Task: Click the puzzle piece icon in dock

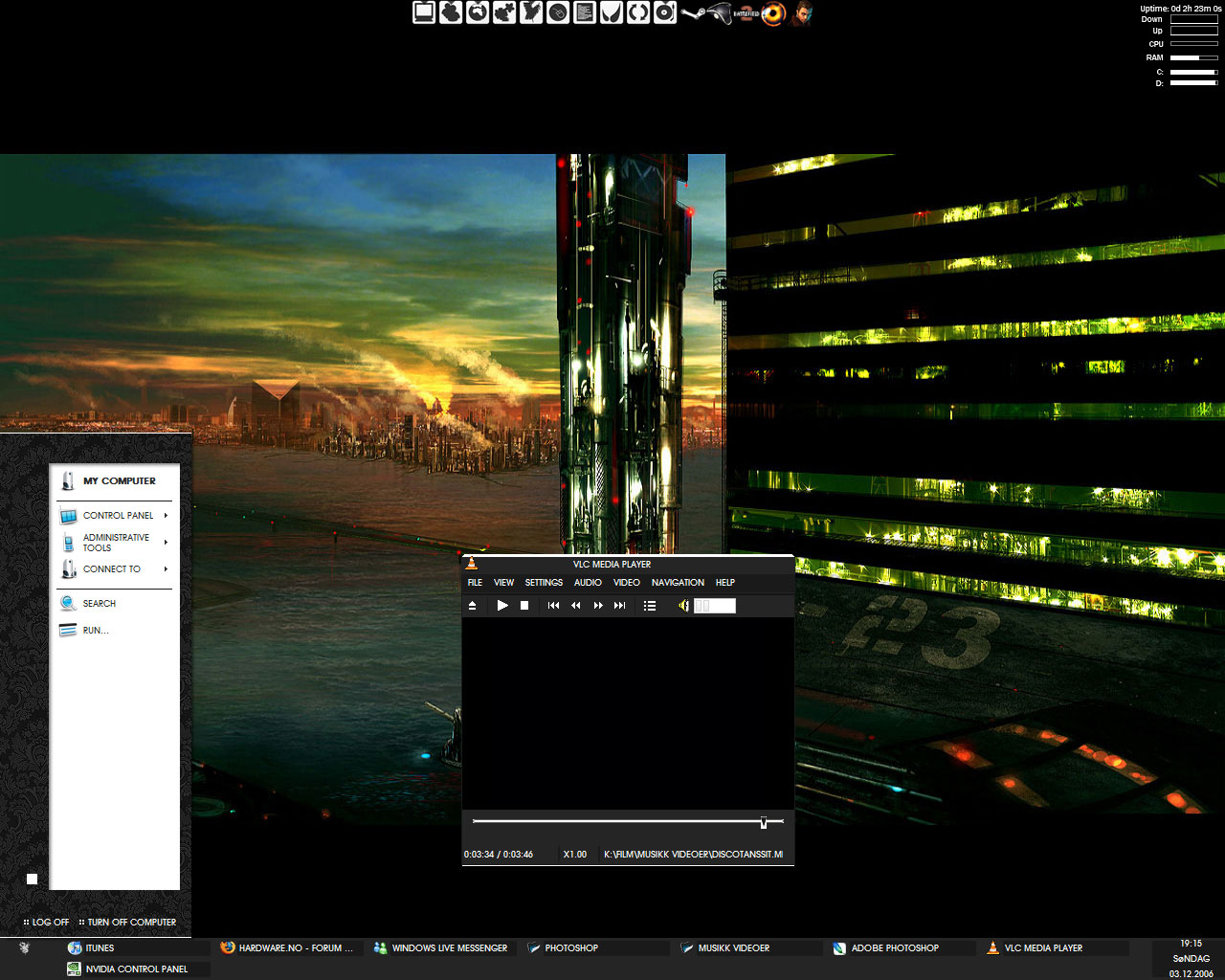Action: tap(504, 12)
